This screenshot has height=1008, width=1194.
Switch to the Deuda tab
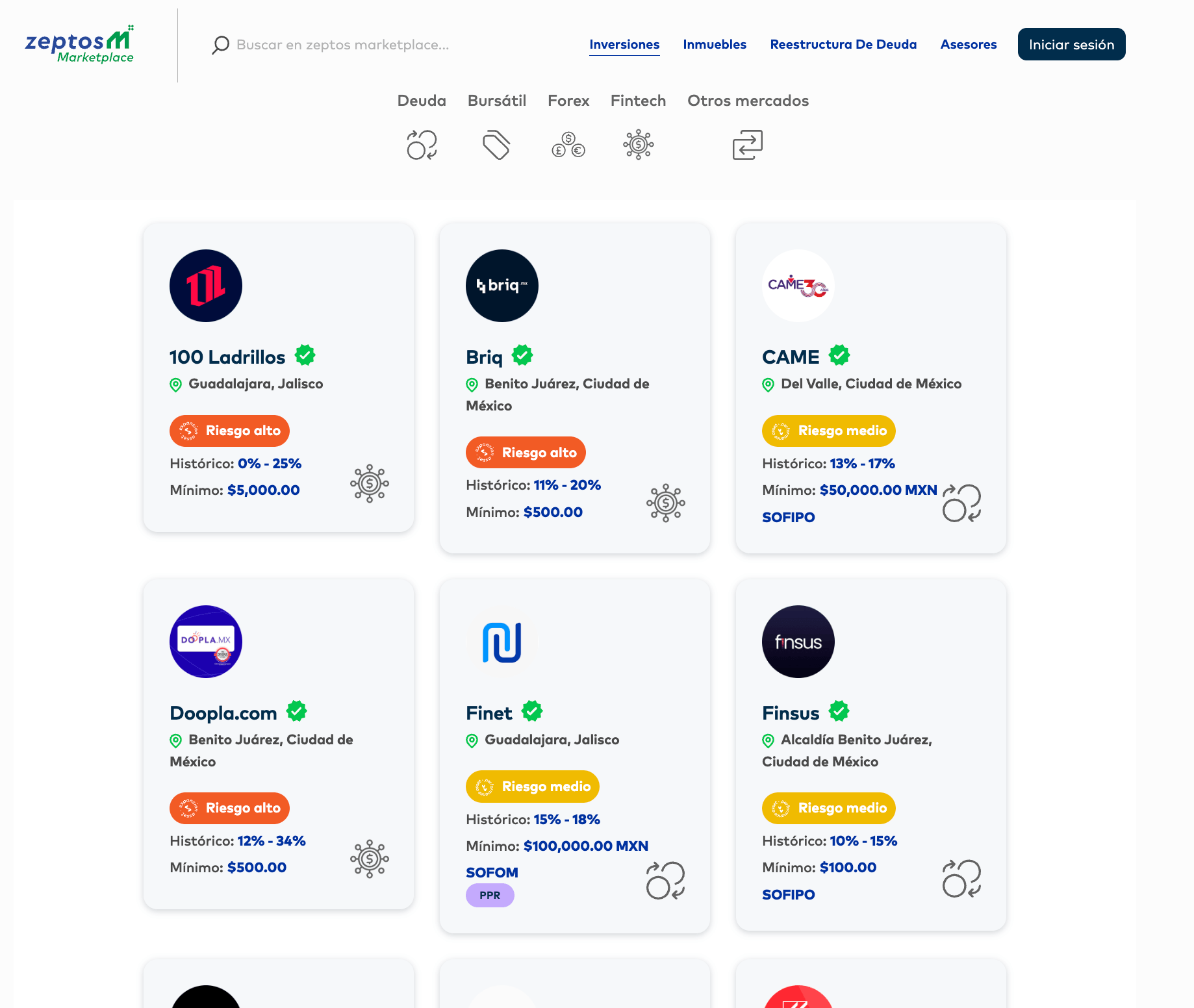(422, 101)
